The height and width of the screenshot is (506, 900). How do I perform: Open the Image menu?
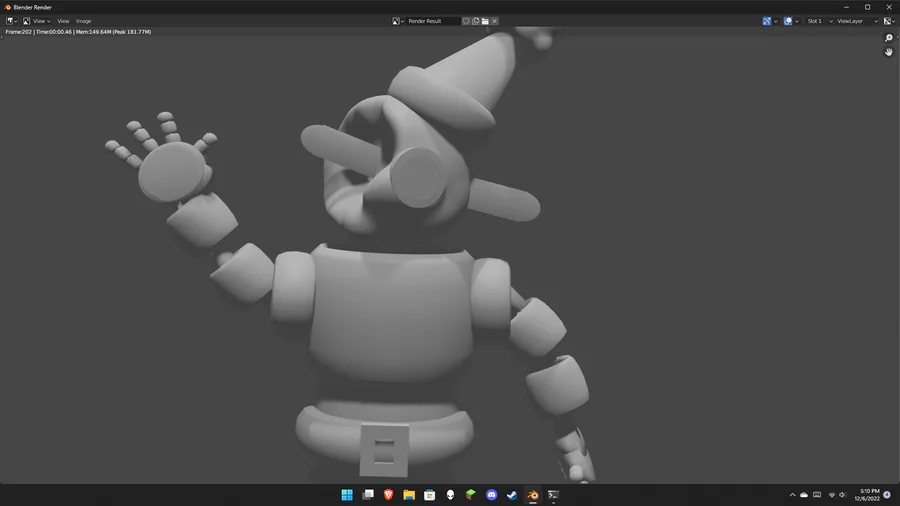click(84, 21)
